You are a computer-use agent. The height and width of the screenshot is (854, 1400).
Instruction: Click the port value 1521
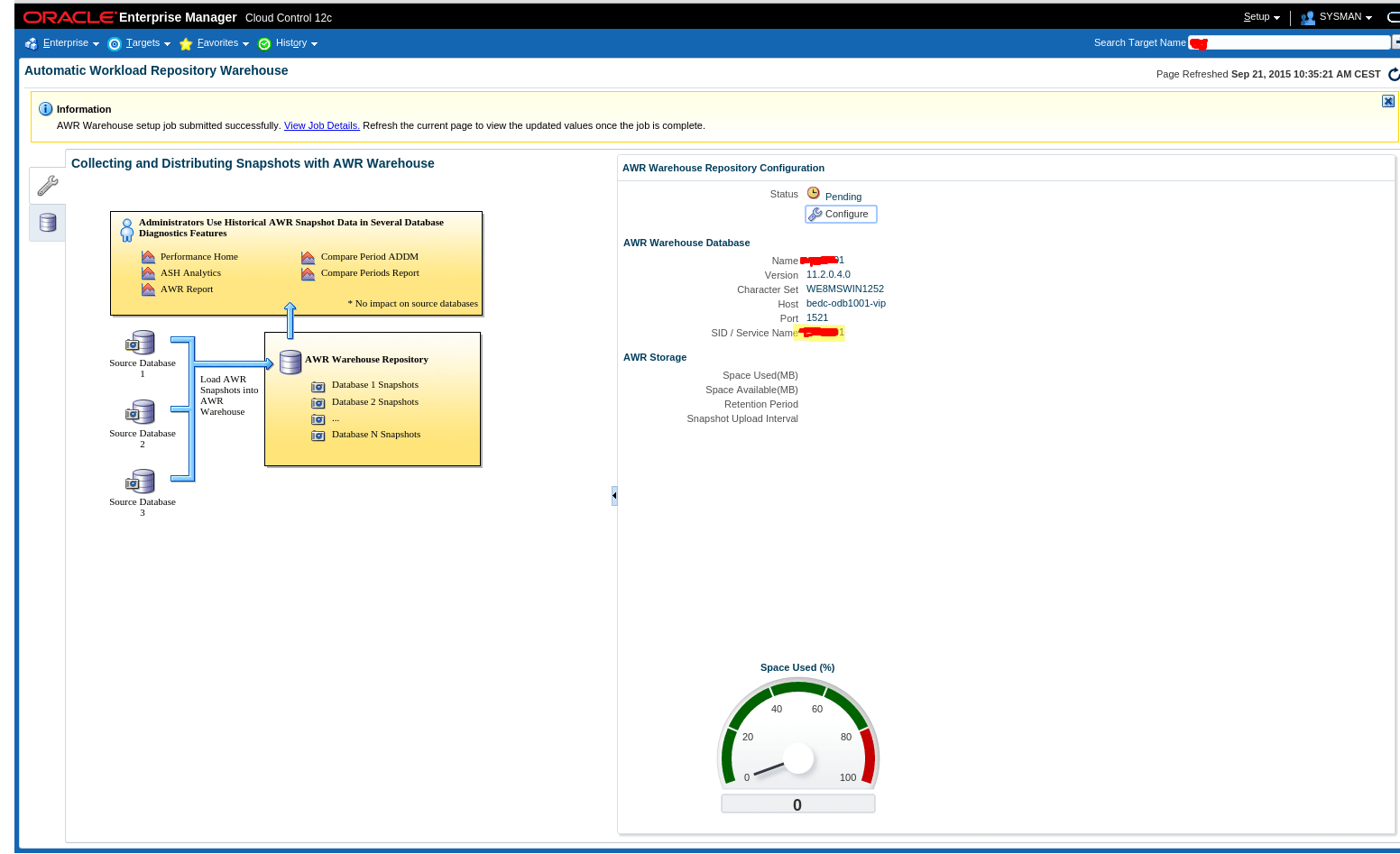pyautogui.click(x=817, y=317)
